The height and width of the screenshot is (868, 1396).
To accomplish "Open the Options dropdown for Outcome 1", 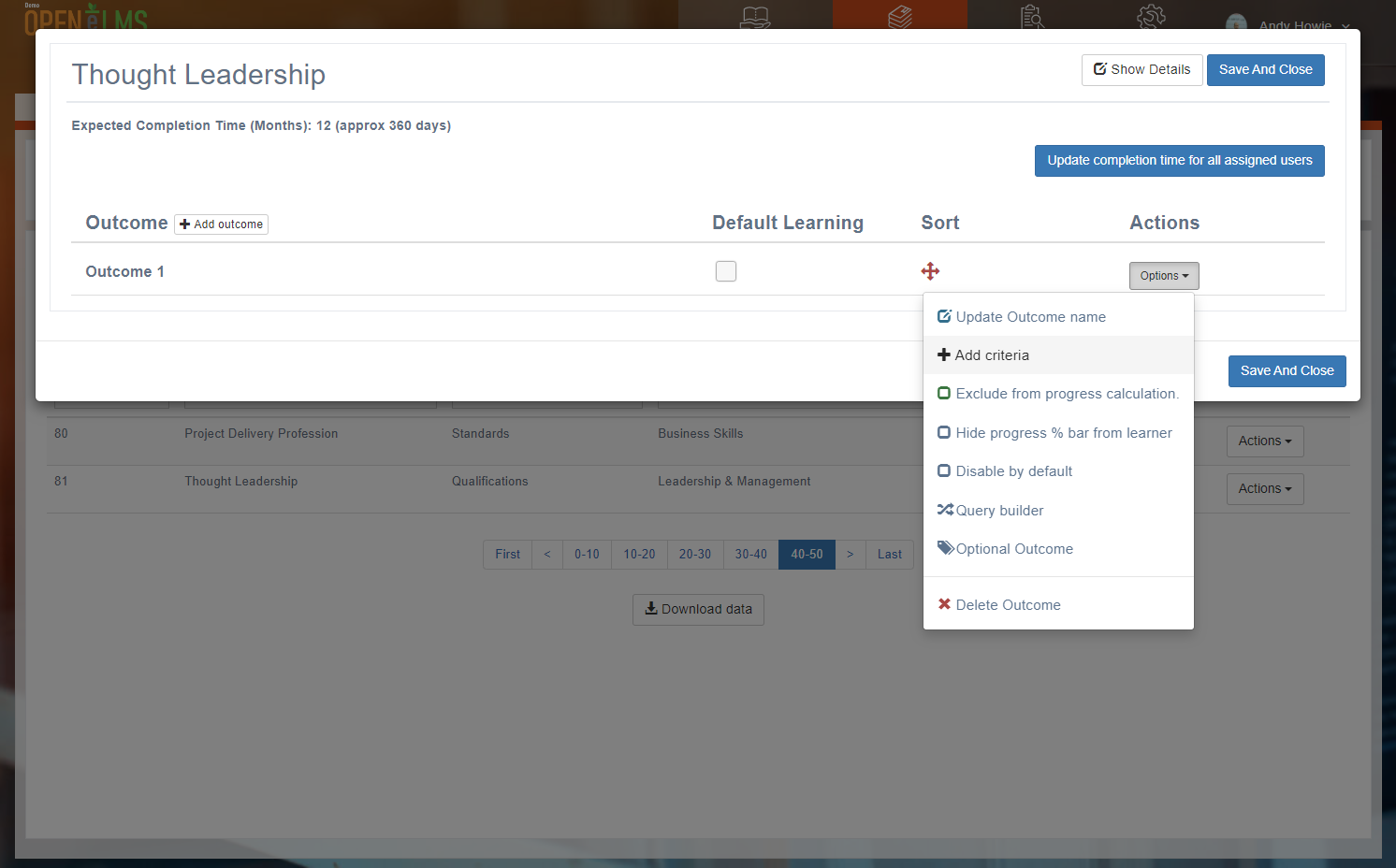I will pyautogui.click(x=1164, y=276).
